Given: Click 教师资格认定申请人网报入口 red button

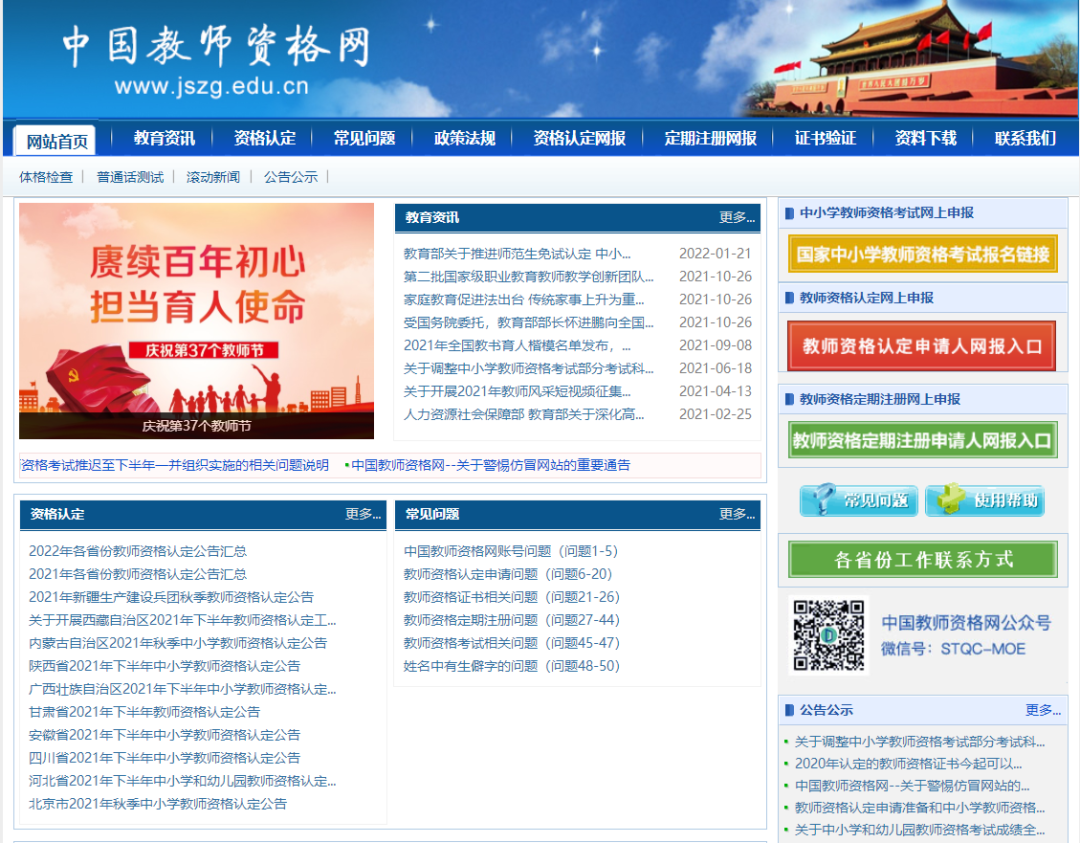Looking at the screenshot, I should (922, 346).
